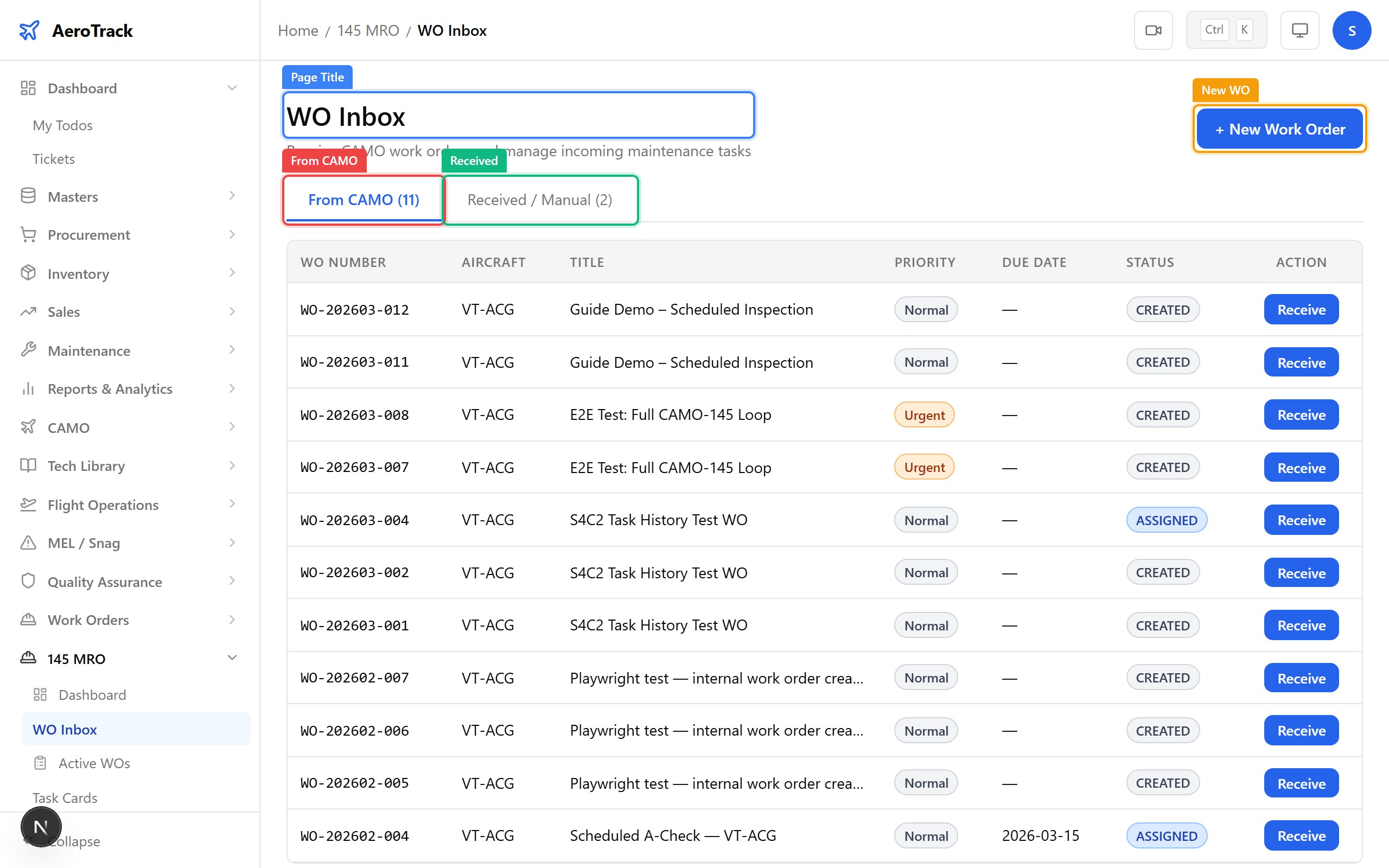This screenshot has width=1389, height=868.
Task: Open the Procurement cart icon
Action: (x=28, y=234)
